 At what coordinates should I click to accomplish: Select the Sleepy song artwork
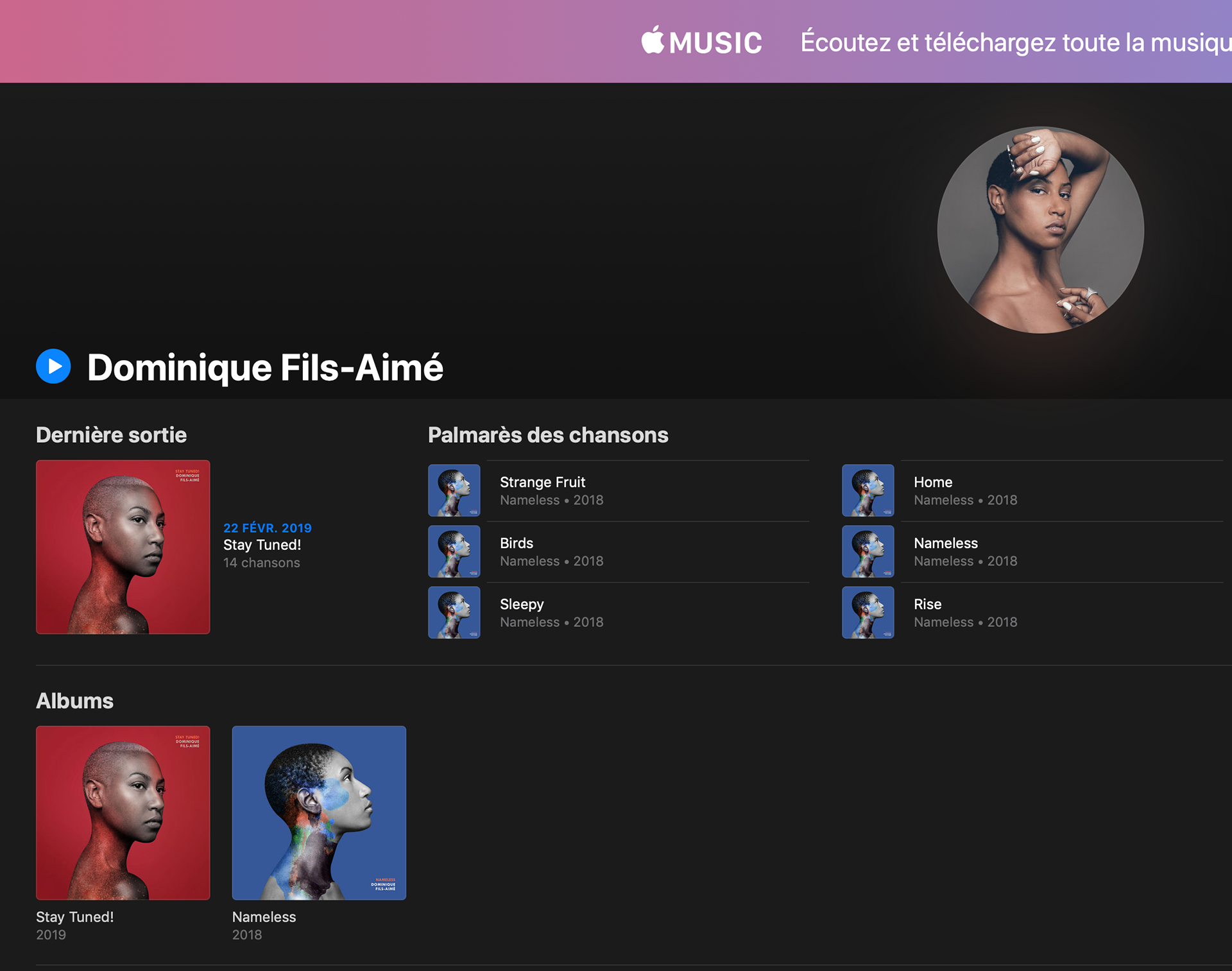coord(454,612)
